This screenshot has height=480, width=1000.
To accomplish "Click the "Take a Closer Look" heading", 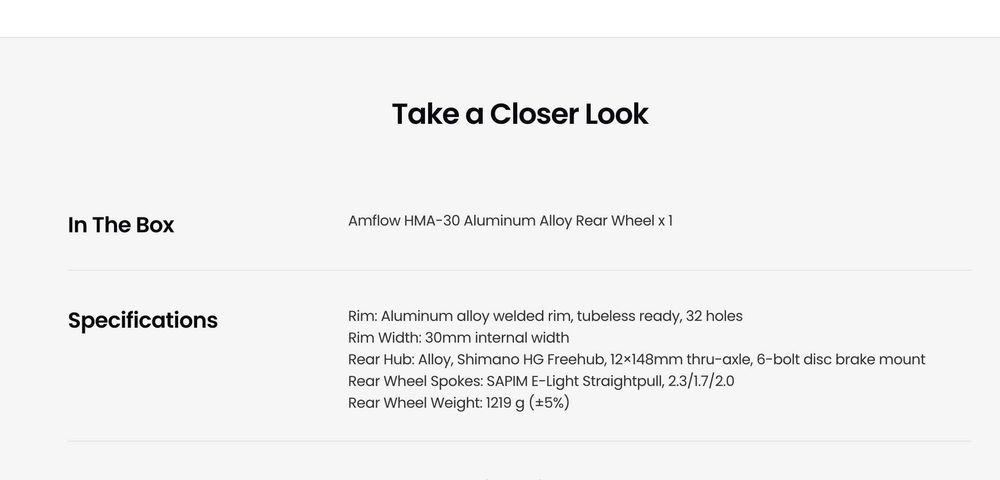I will [x=519, y=114].
